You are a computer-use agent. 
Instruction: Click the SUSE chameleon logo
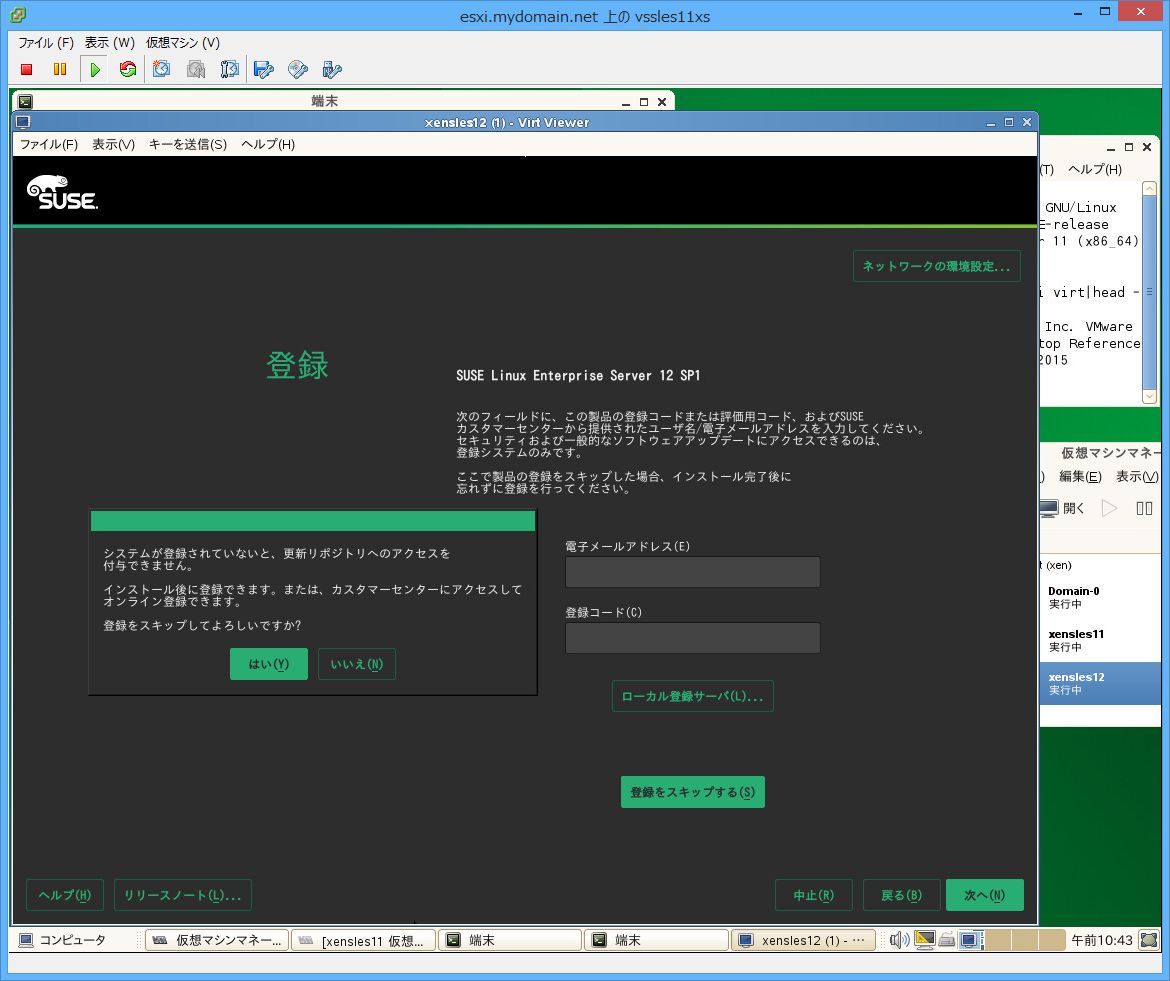coord(62,192)
